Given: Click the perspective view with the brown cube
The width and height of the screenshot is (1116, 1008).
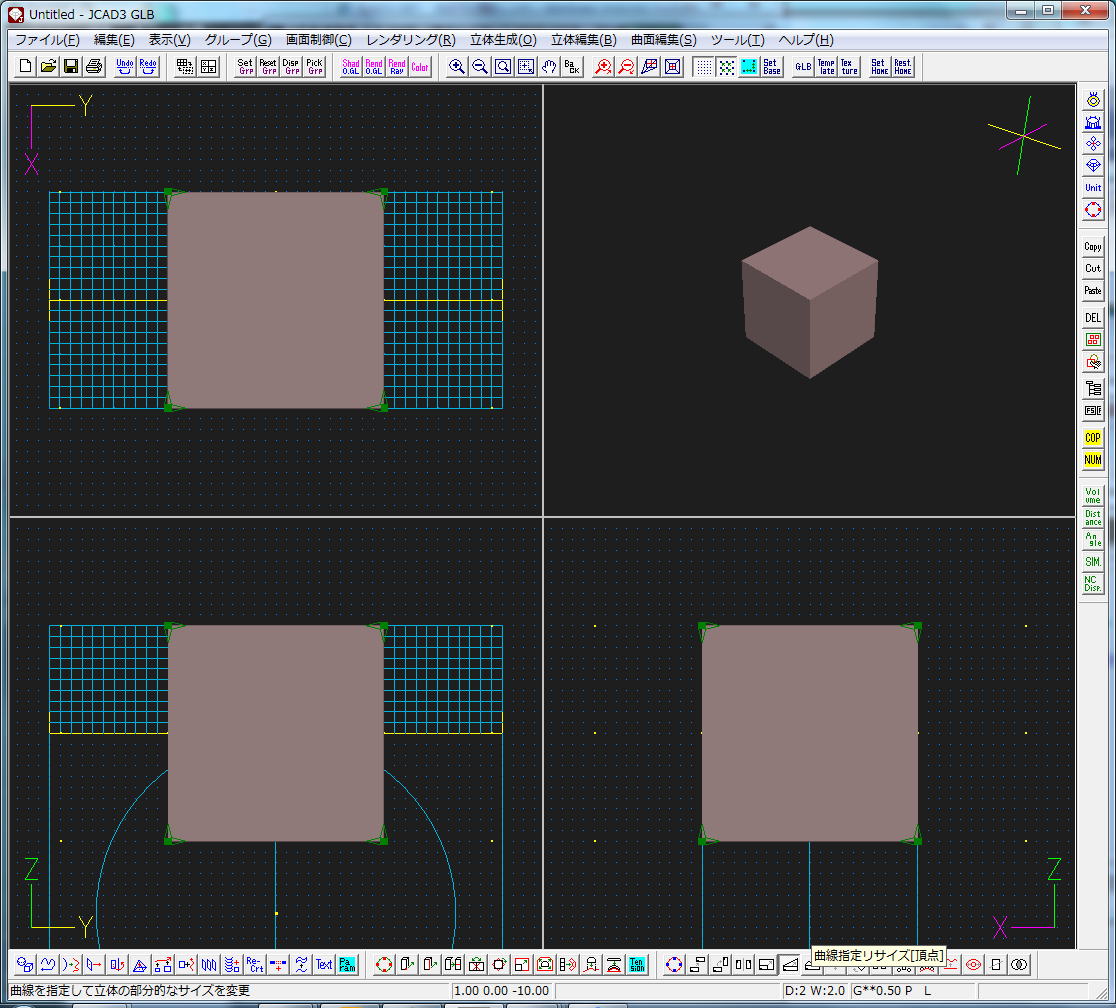Looking at the screenshot, I should coord(809,300).
